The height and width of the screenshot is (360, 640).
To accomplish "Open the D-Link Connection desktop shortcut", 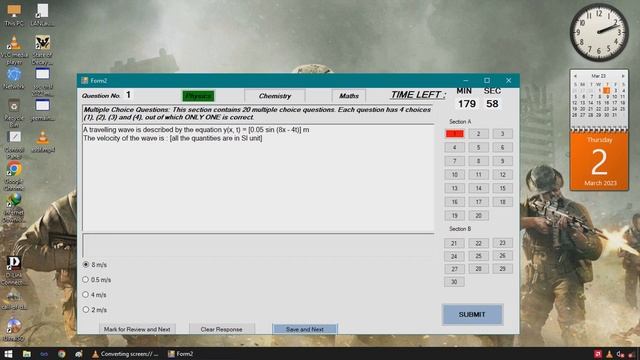I will coord(14,270).
